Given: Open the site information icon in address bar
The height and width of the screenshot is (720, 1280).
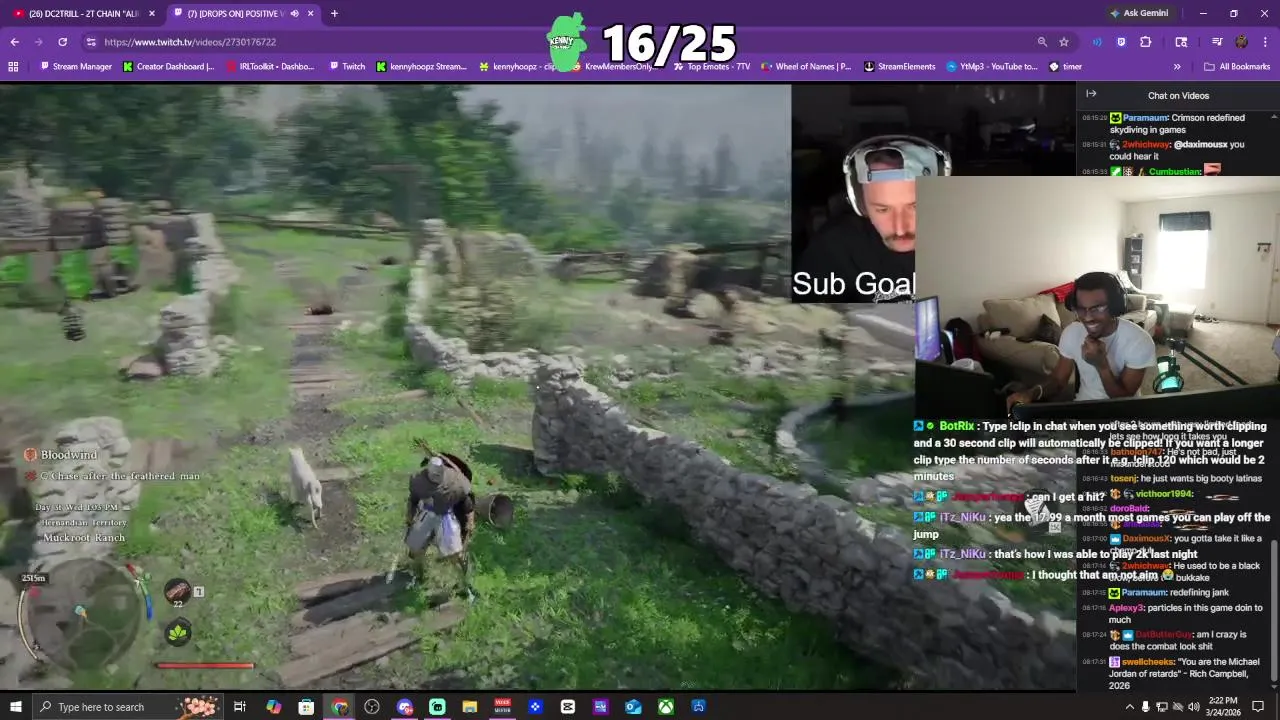Looking at the screenshot, I should click(x=91, y=42).
